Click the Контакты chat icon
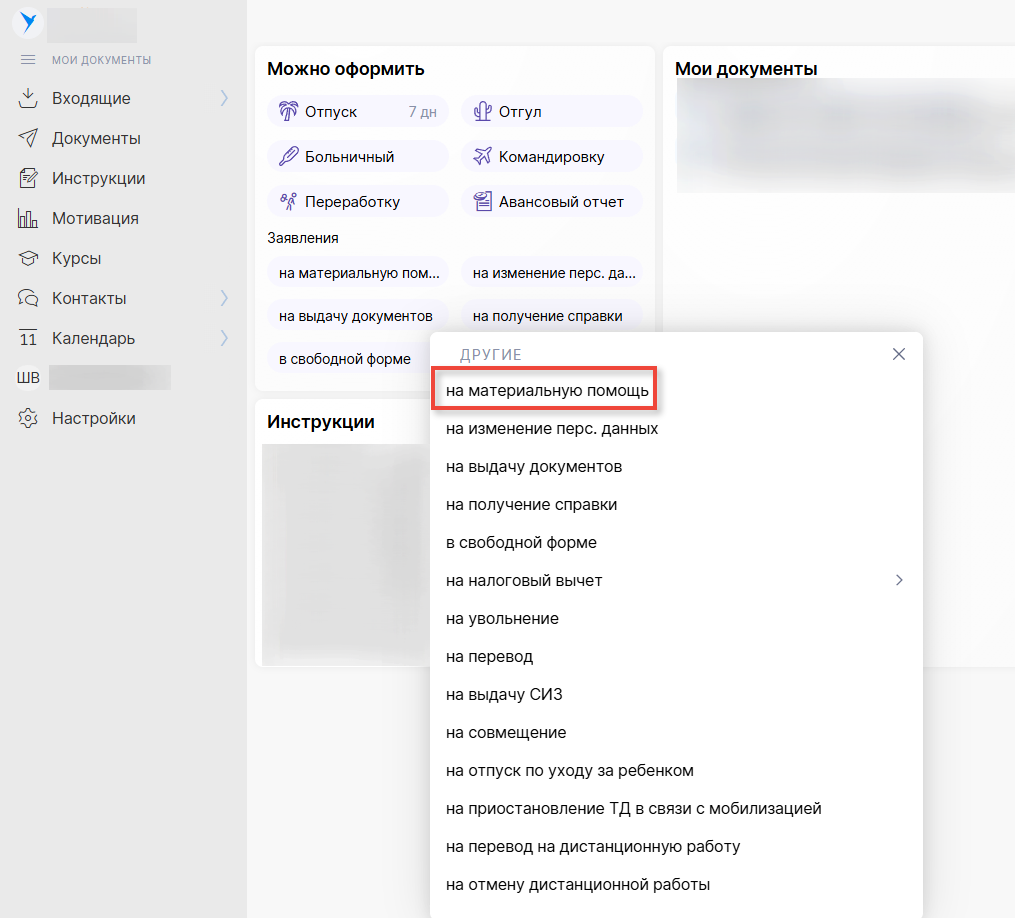The image size is (1015, 918). point(28,298)
